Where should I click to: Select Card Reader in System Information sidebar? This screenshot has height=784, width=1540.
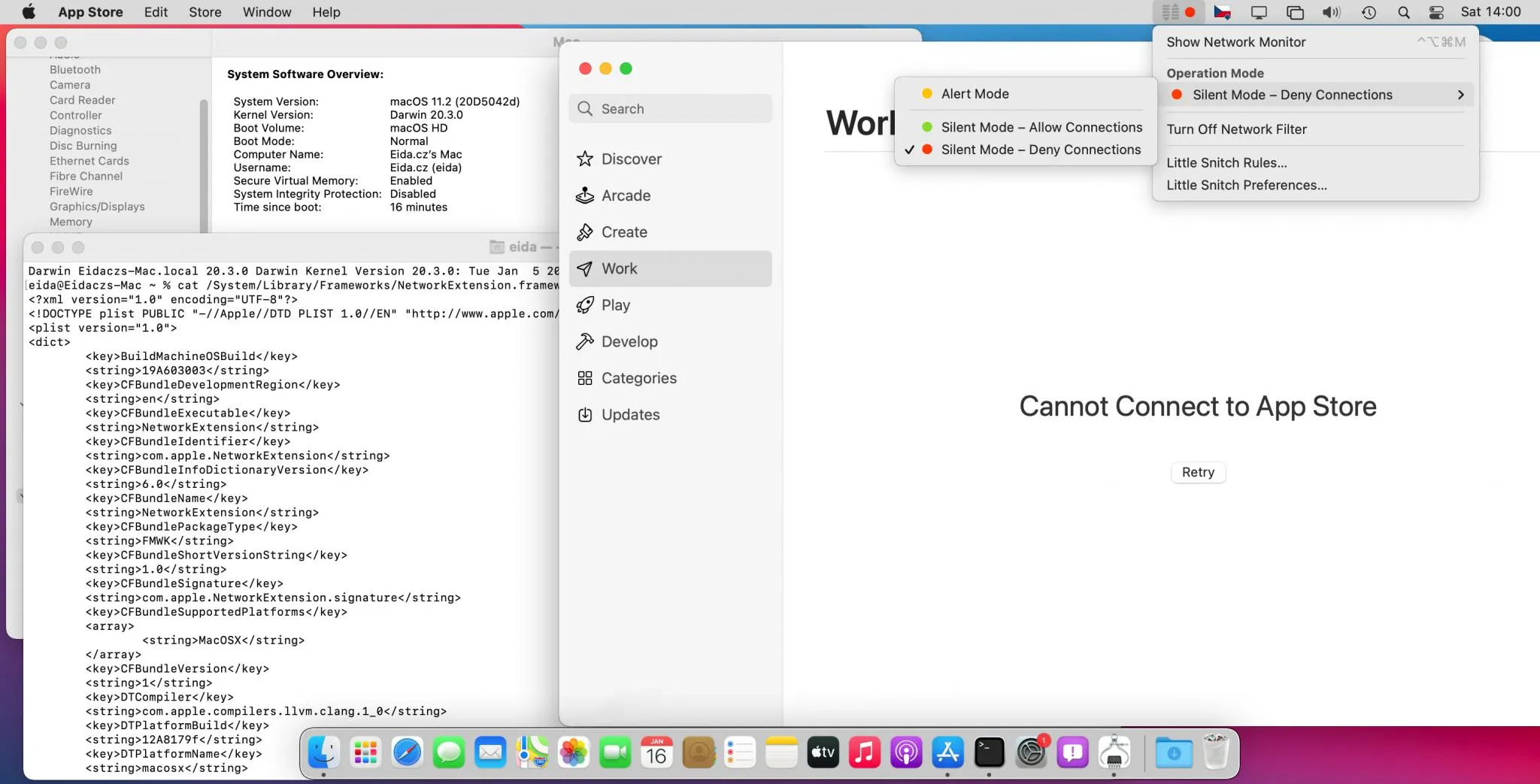[83, 100]
